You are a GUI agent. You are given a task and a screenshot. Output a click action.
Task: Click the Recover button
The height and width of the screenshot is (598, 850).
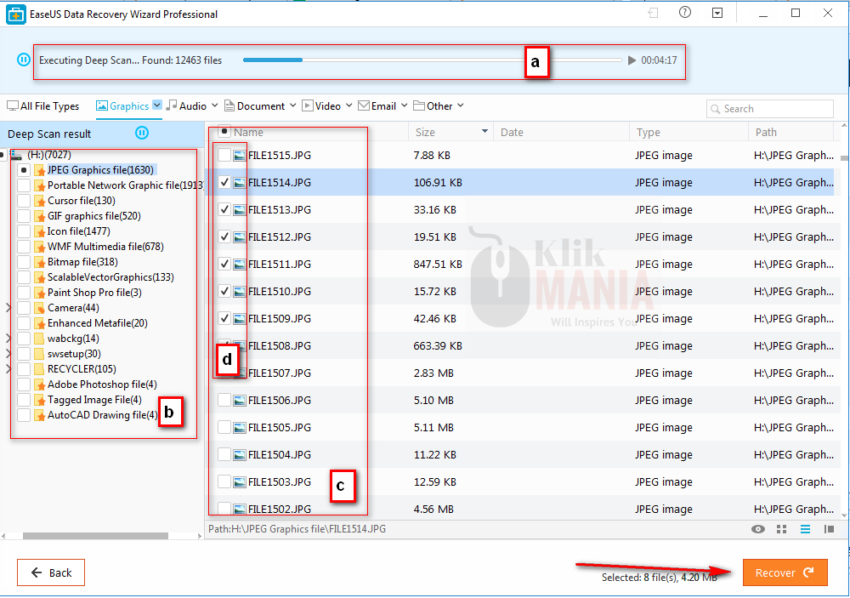tap(785, 572)
